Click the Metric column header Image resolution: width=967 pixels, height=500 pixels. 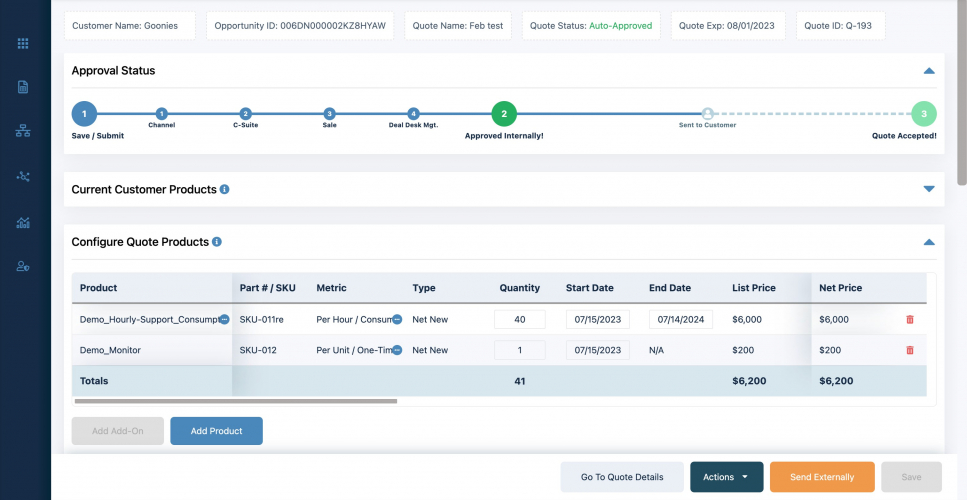click(x=331, y=288)
